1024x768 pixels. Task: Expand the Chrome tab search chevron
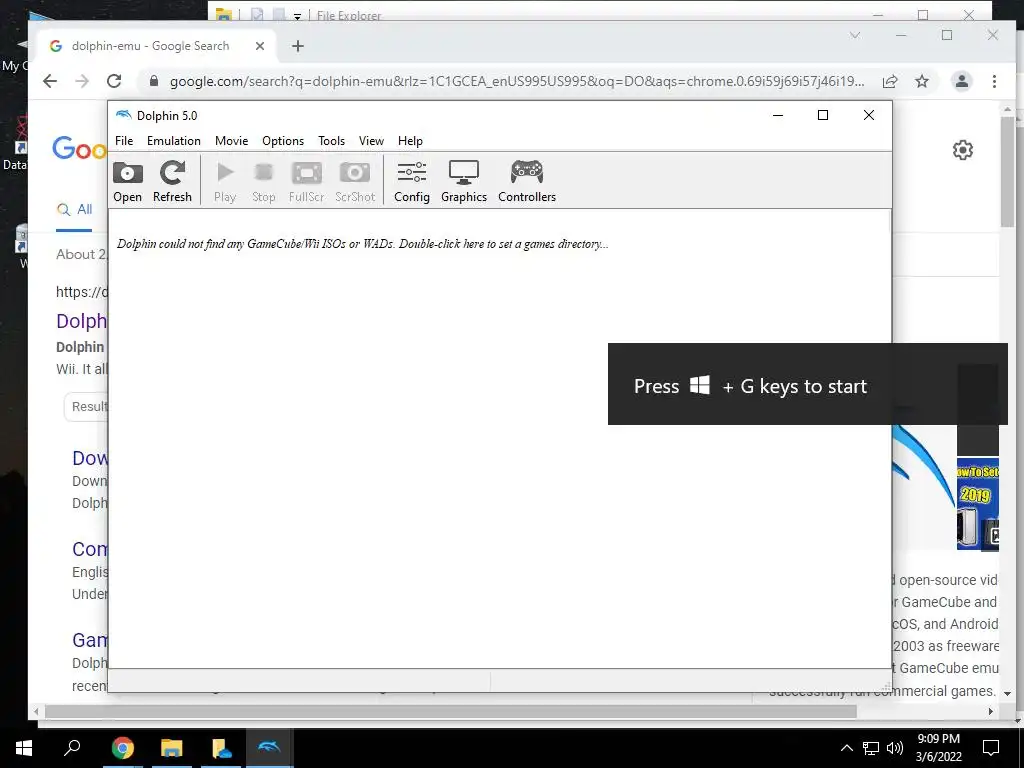pos(855,35)
